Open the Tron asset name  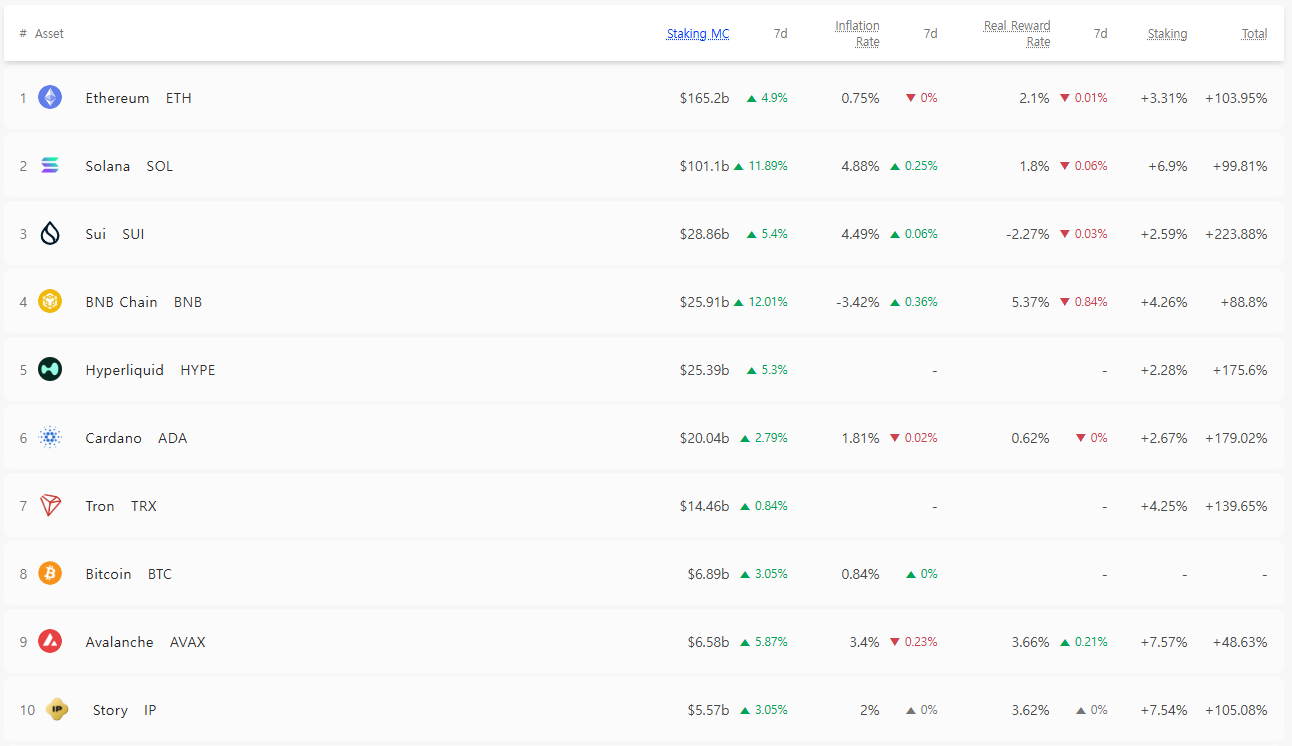pyautogui.click(x=100, y=506)
